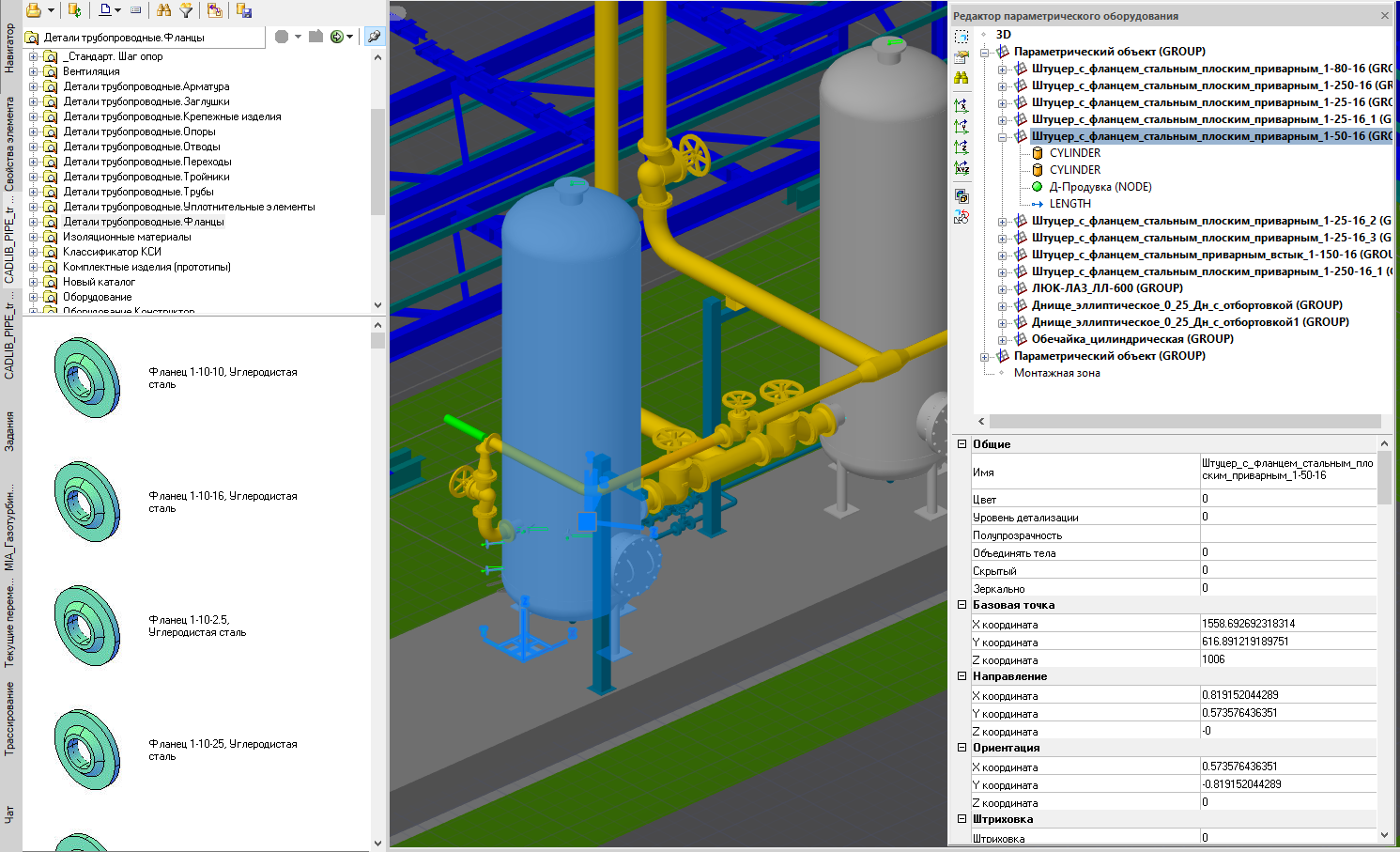The height and width of the screenshot is (852, 1400).
Task: Click the X координата field under Базовая точка
Action: pyautogui.click(x=1287, y=624)
